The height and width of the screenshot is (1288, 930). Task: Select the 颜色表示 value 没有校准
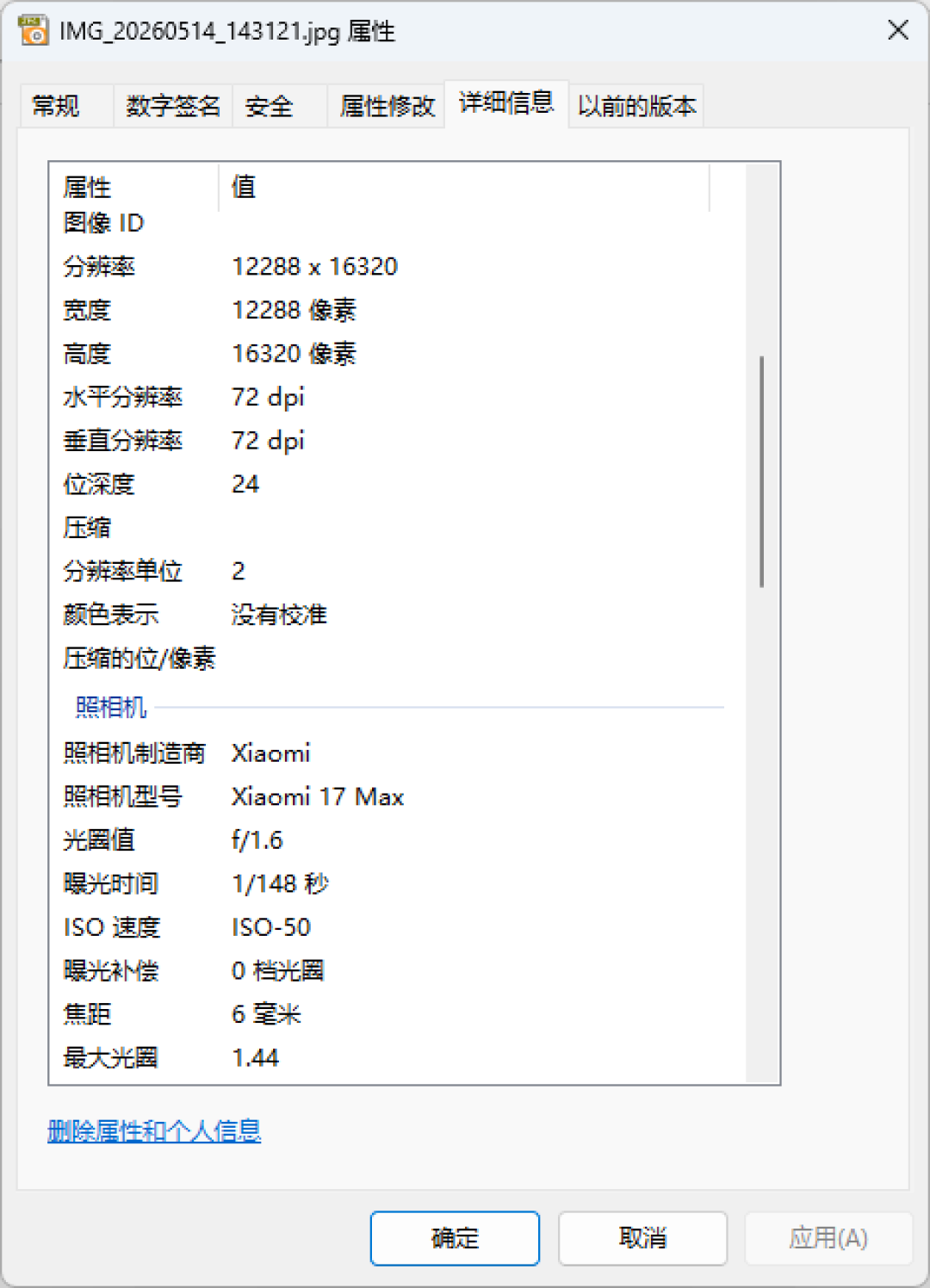pyautogui.click(x=279, y=615)
